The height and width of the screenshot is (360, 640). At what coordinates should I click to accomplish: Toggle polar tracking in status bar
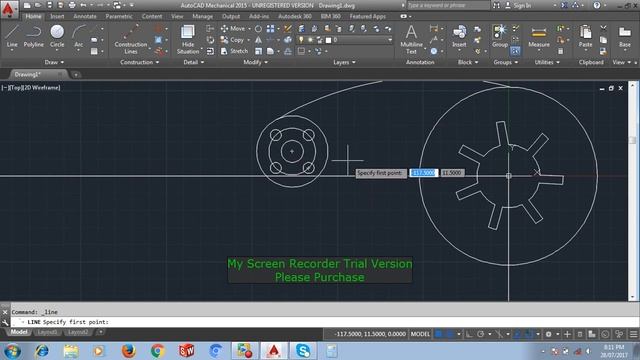tap(481, 334)
